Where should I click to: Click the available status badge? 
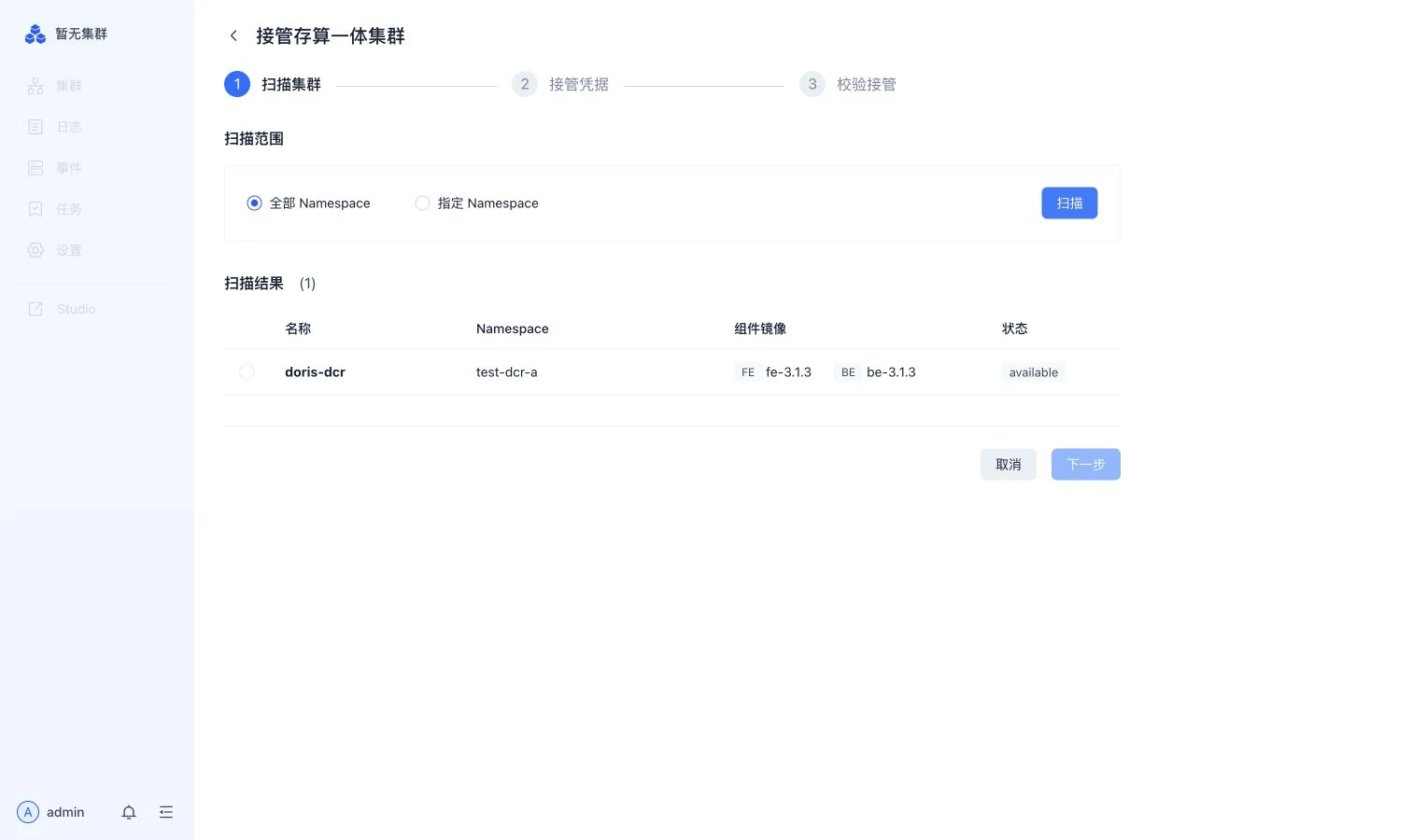pos(1034,371)
